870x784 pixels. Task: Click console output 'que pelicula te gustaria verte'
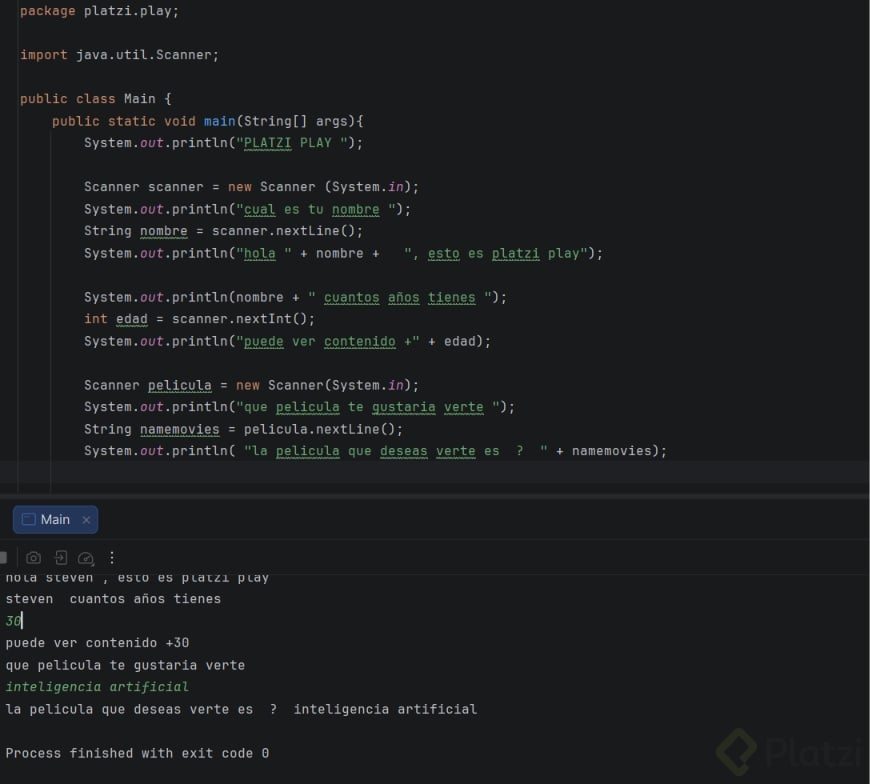tap(125, 665)
